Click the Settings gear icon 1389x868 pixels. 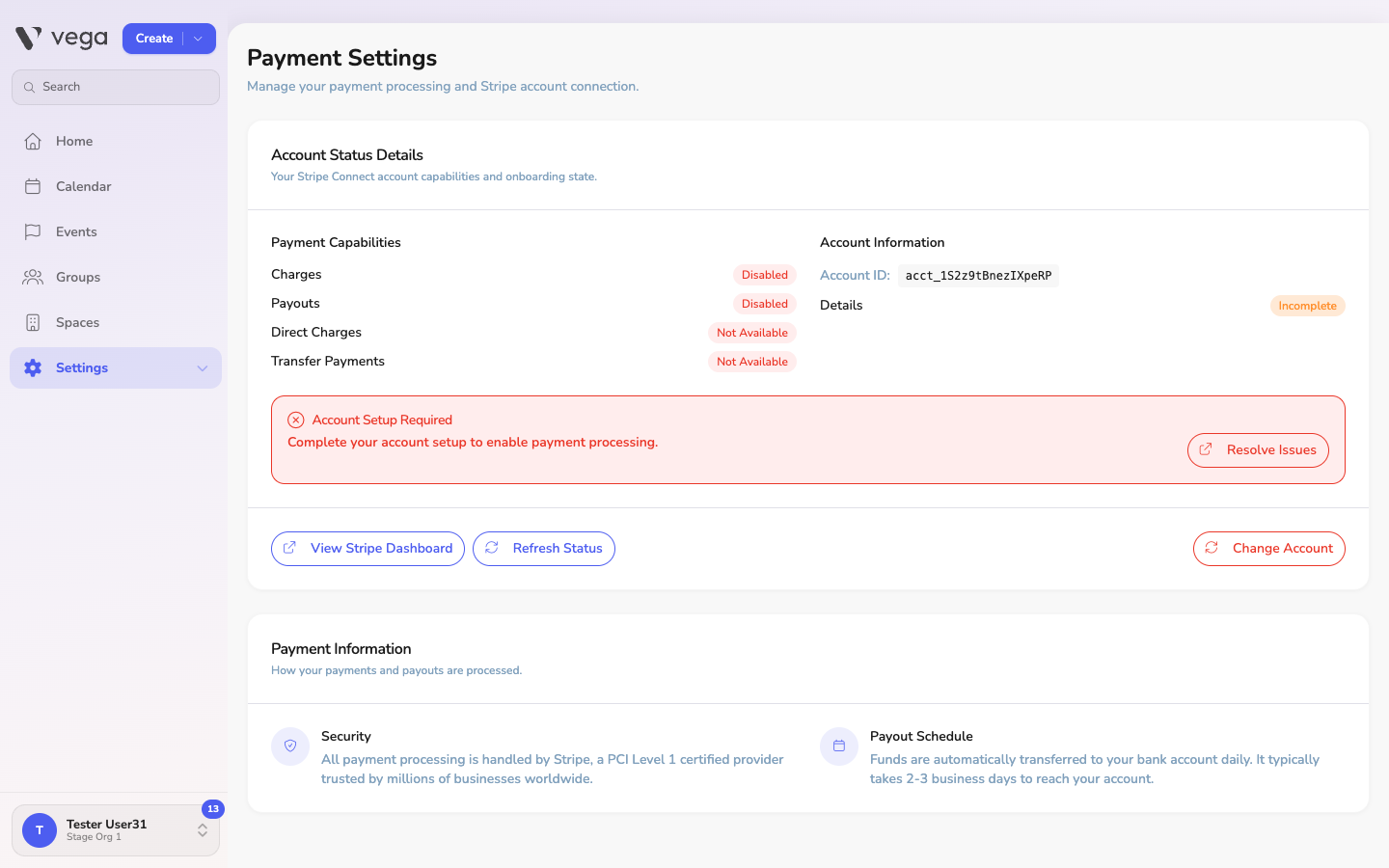[33, 367]
